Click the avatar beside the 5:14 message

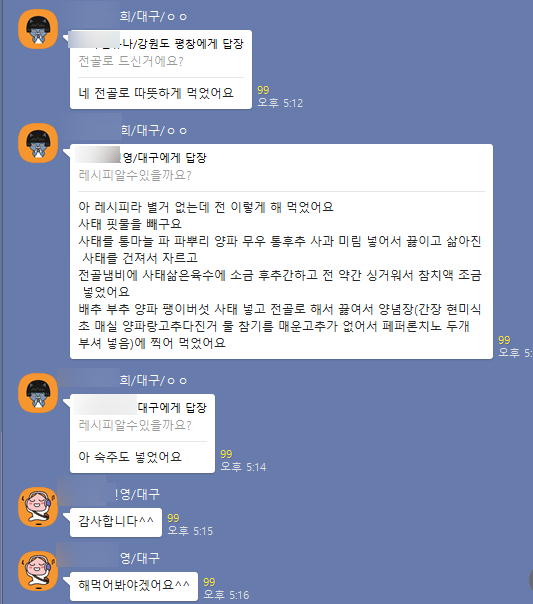point(38,393)
